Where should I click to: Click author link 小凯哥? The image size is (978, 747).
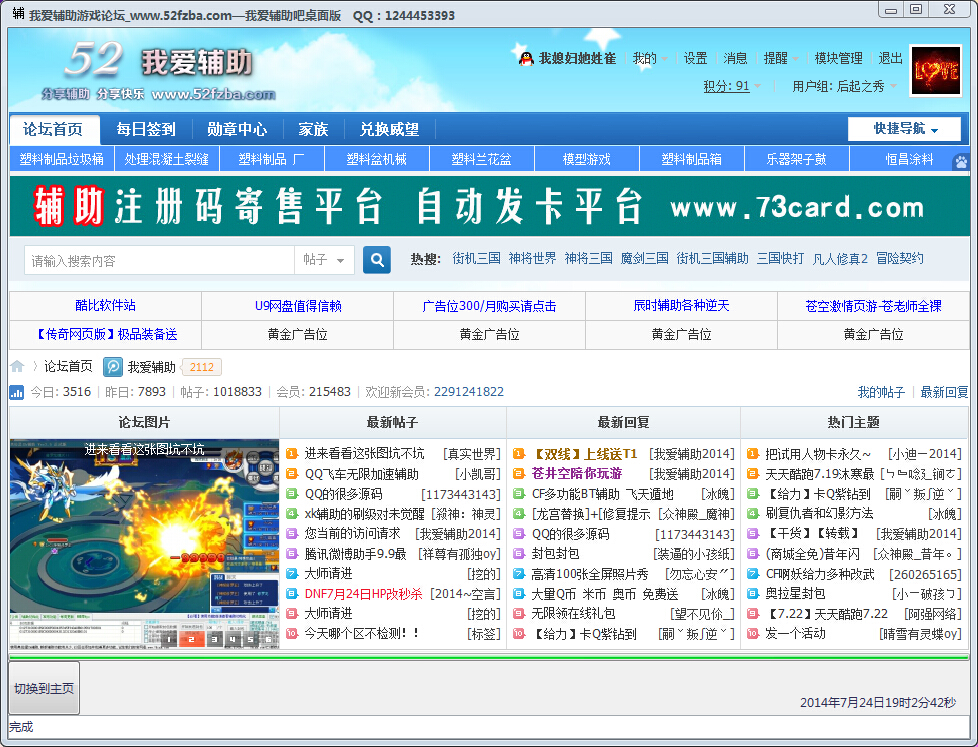(x=477, y=474)
